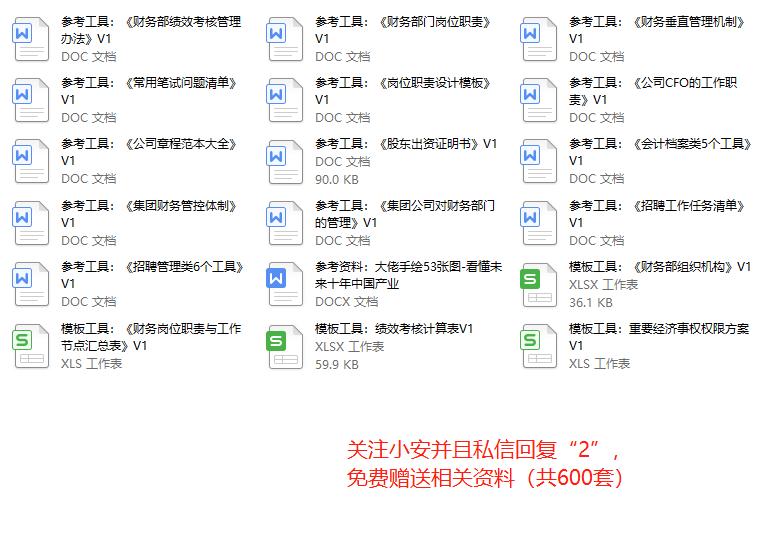Click DOC 文档 label under 股东出资证明书
765x552 pixels.
[x=343, y=162]
